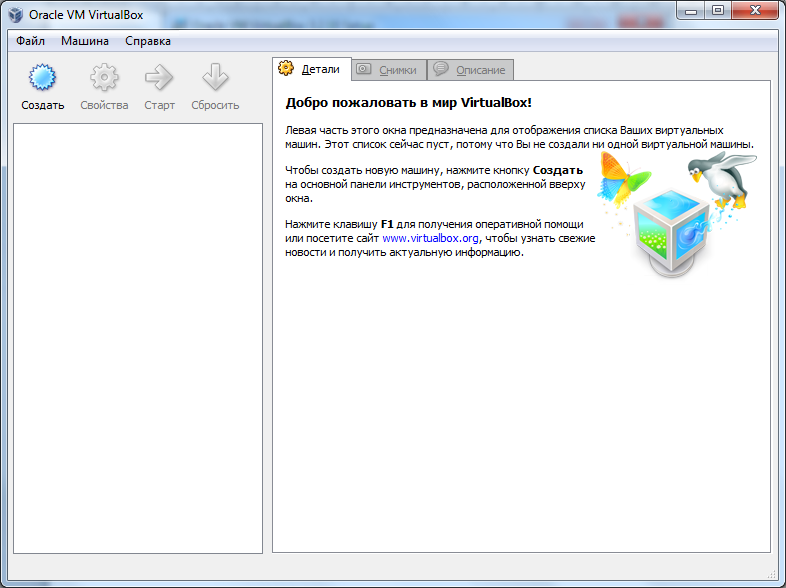Open the Файл menu
The width and height of the screenshot is (786, 588).
coord(30,41)
